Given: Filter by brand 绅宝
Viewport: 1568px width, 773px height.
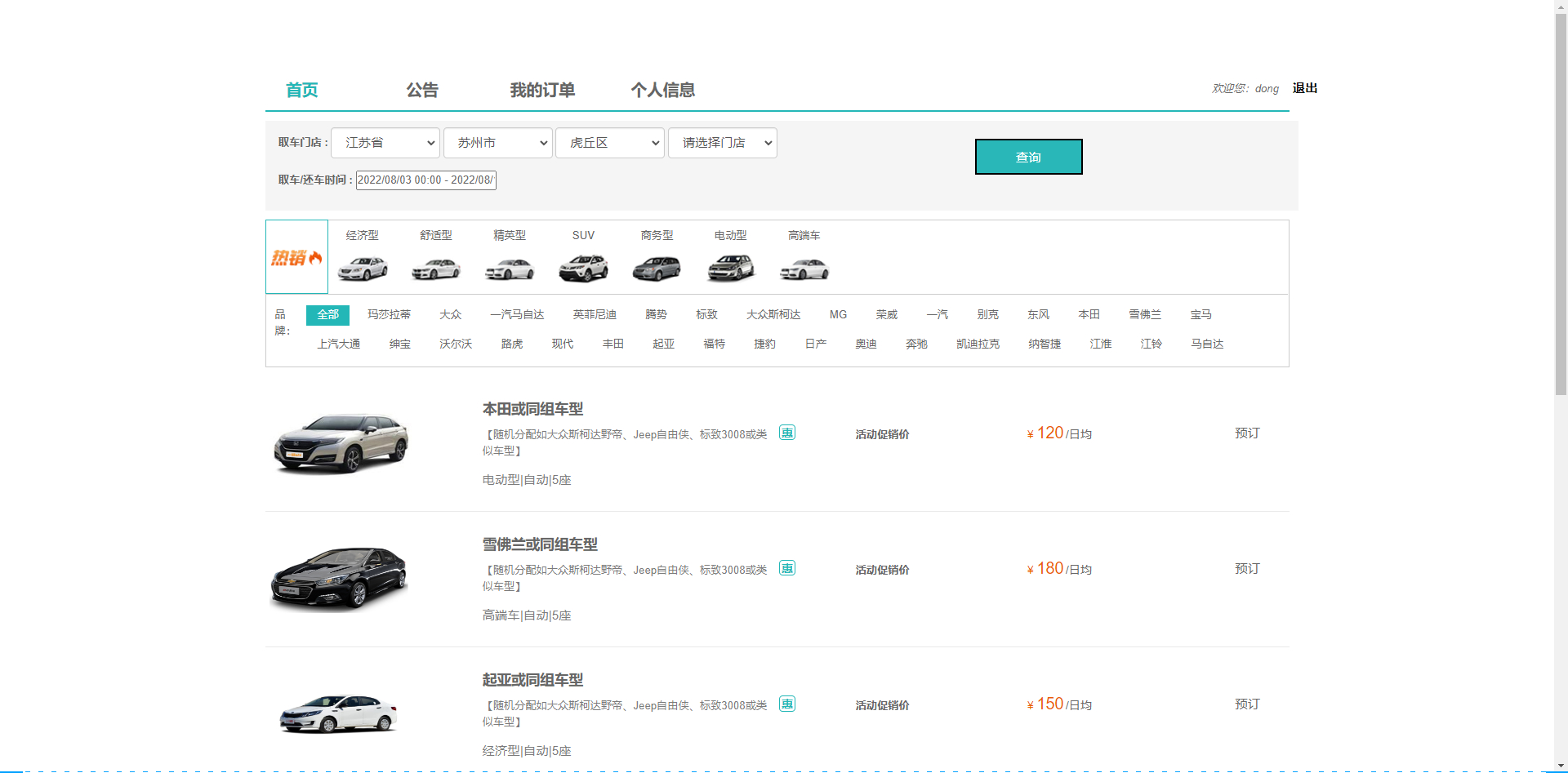Looking at the screenshot, I should click(x=400, y=344).
